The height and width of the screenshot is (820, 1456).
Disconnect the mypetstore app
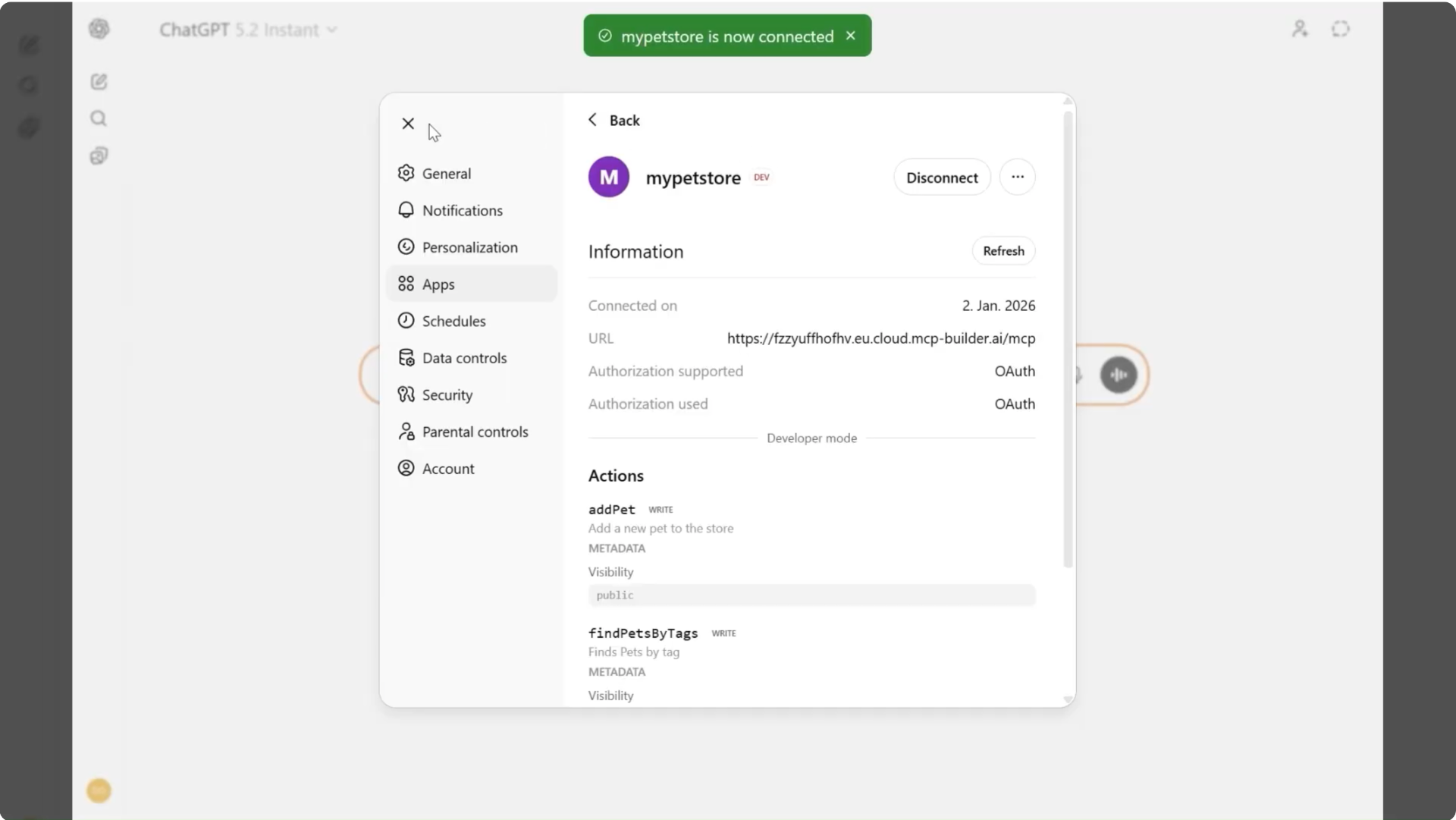(941, 178)
